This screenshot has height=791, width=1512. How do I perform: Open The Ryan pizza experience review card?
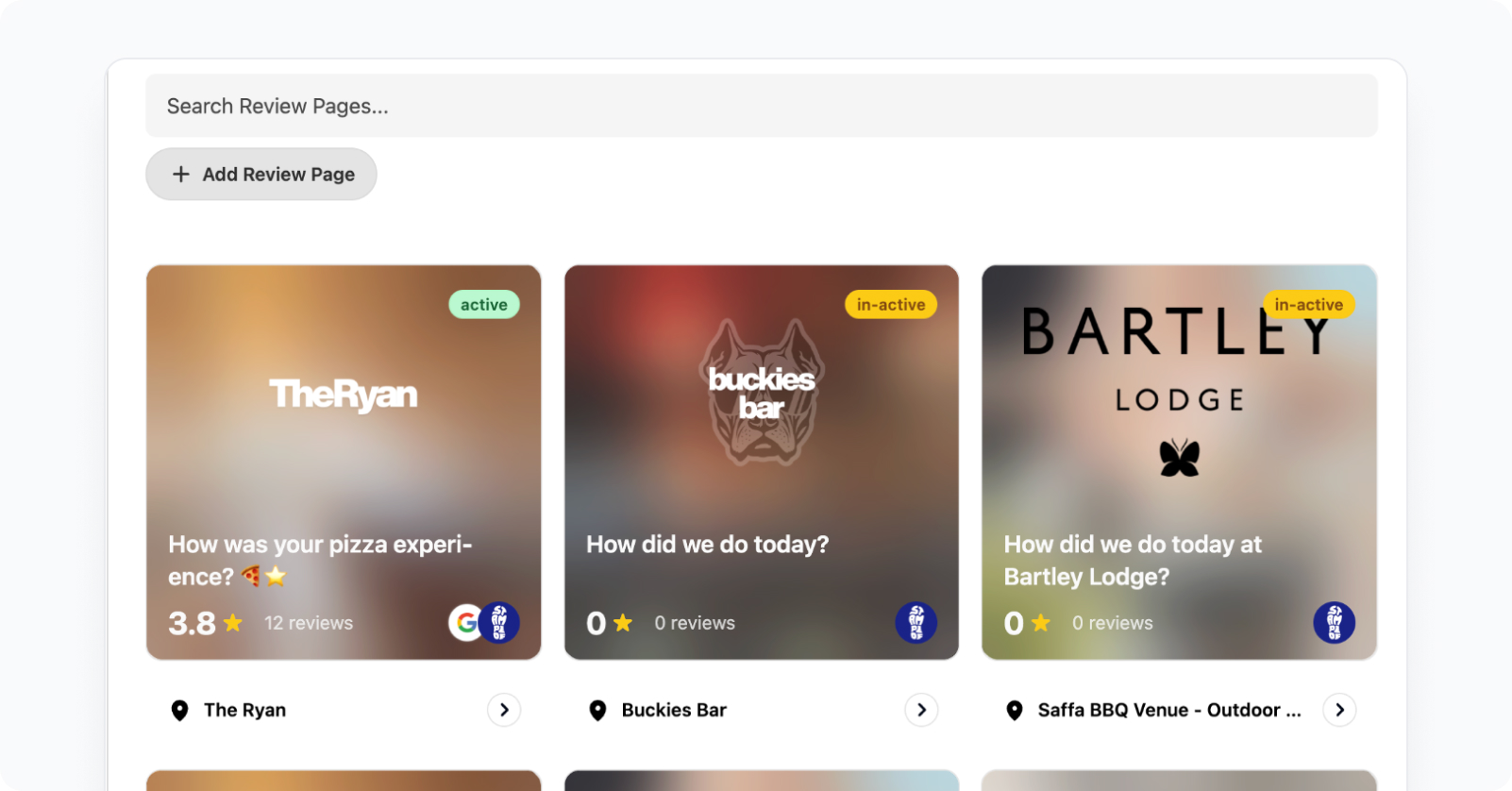(344, 463)
